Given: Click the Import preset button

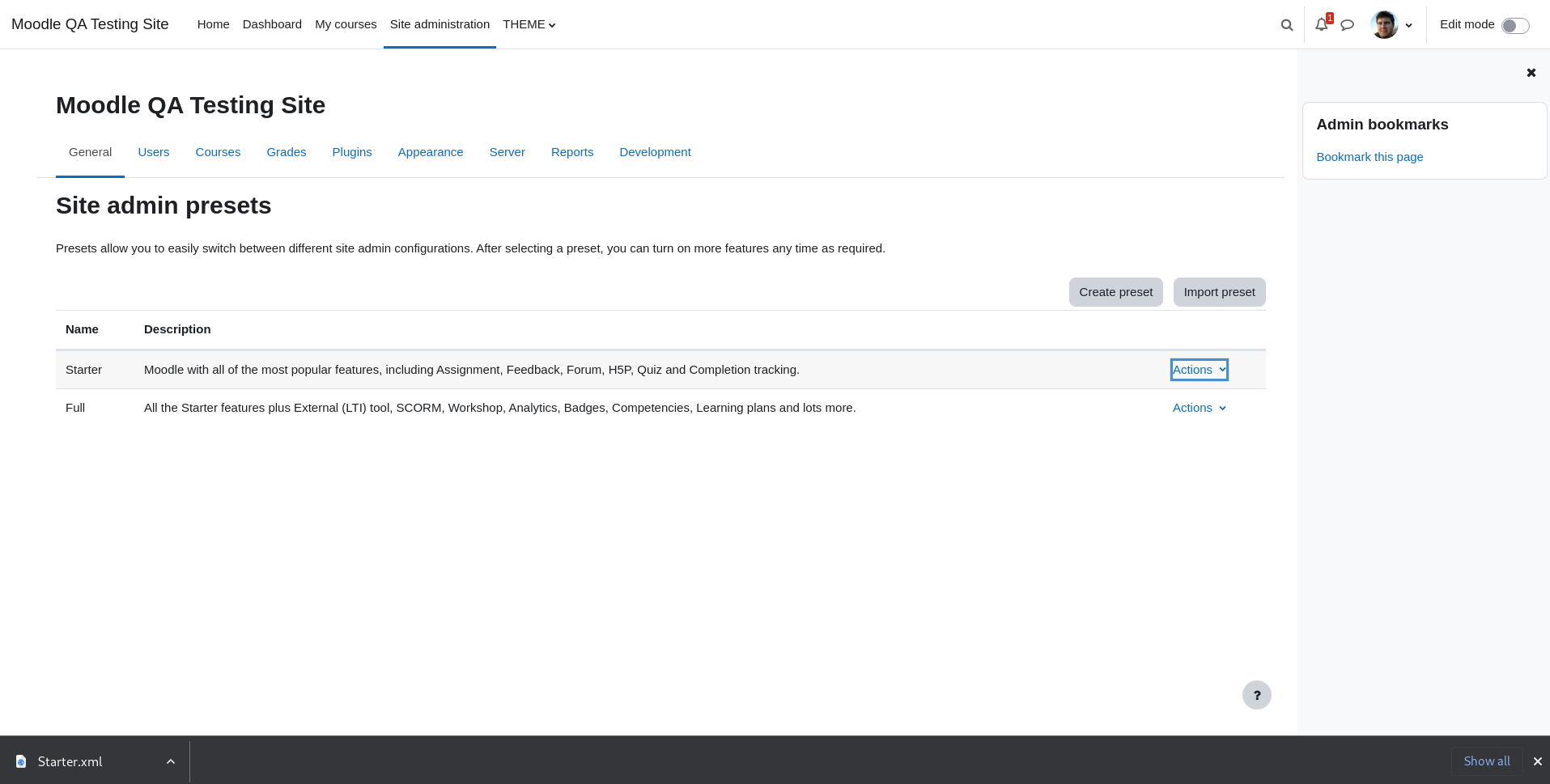Looking at the screenshot, I should tap(1219, 292).
